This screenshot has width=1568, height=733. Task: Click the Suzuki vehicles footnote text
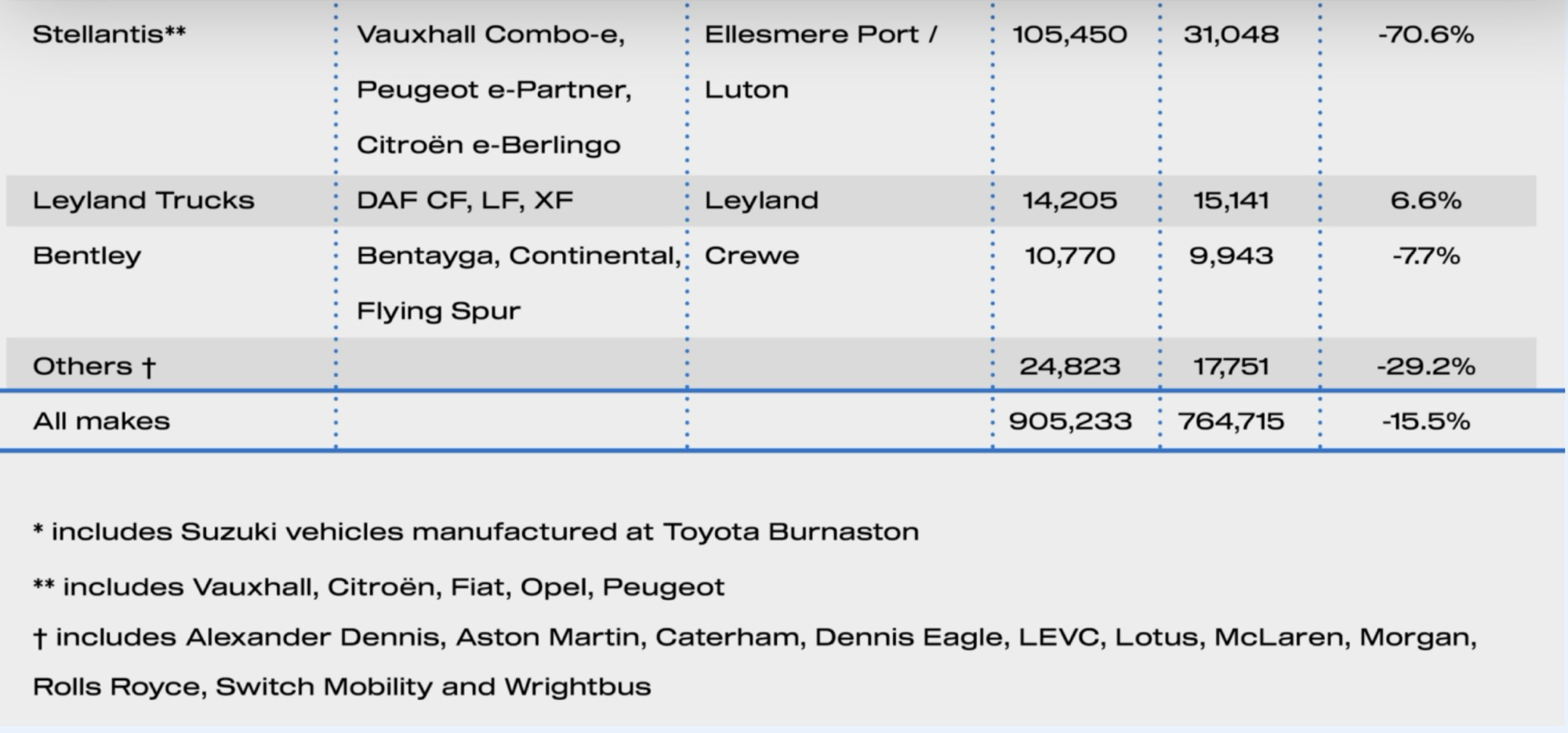(475, 532)
